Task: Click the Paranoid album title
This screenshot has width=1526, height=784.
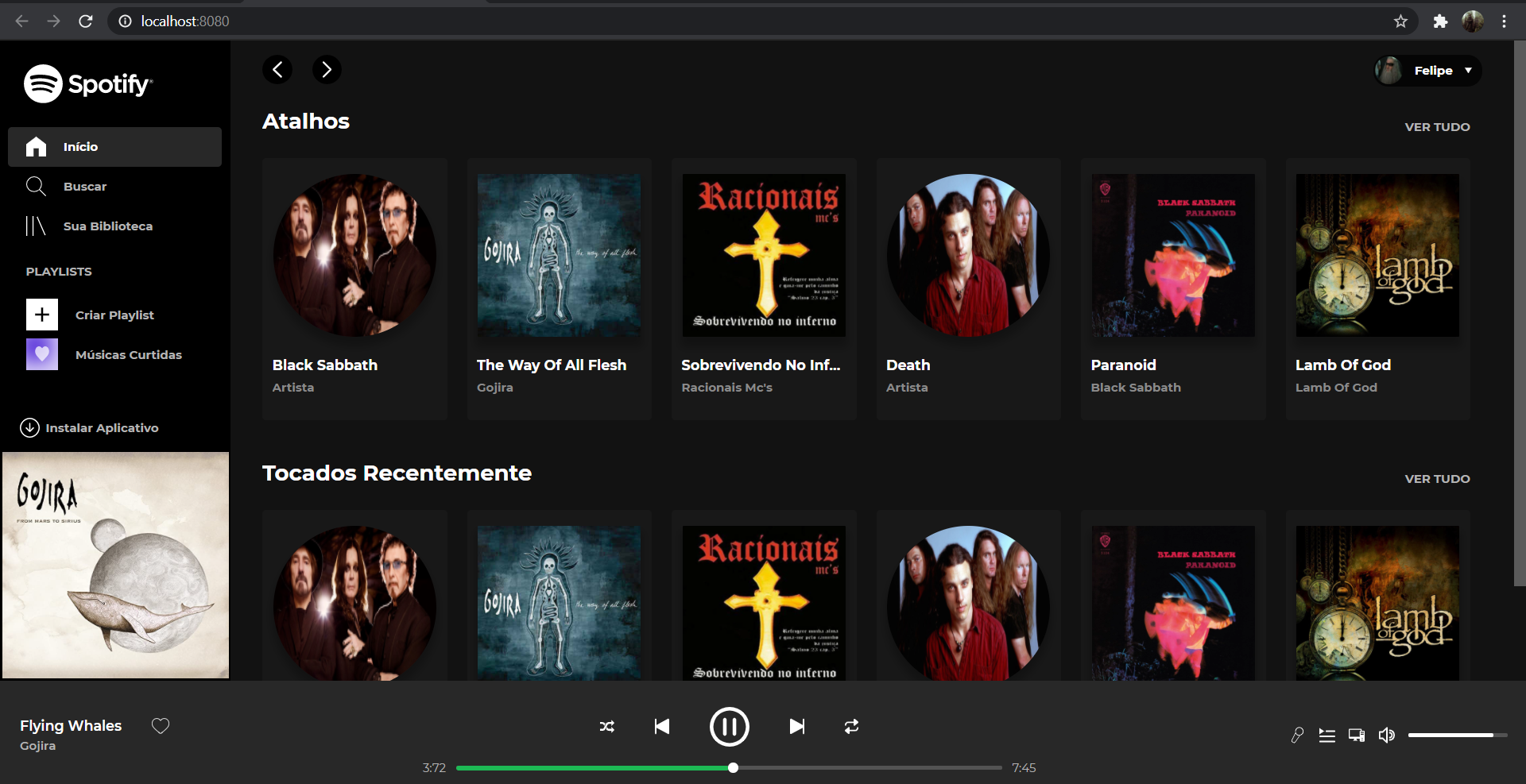Action: pyautogui.click(x=1123, y=365)
